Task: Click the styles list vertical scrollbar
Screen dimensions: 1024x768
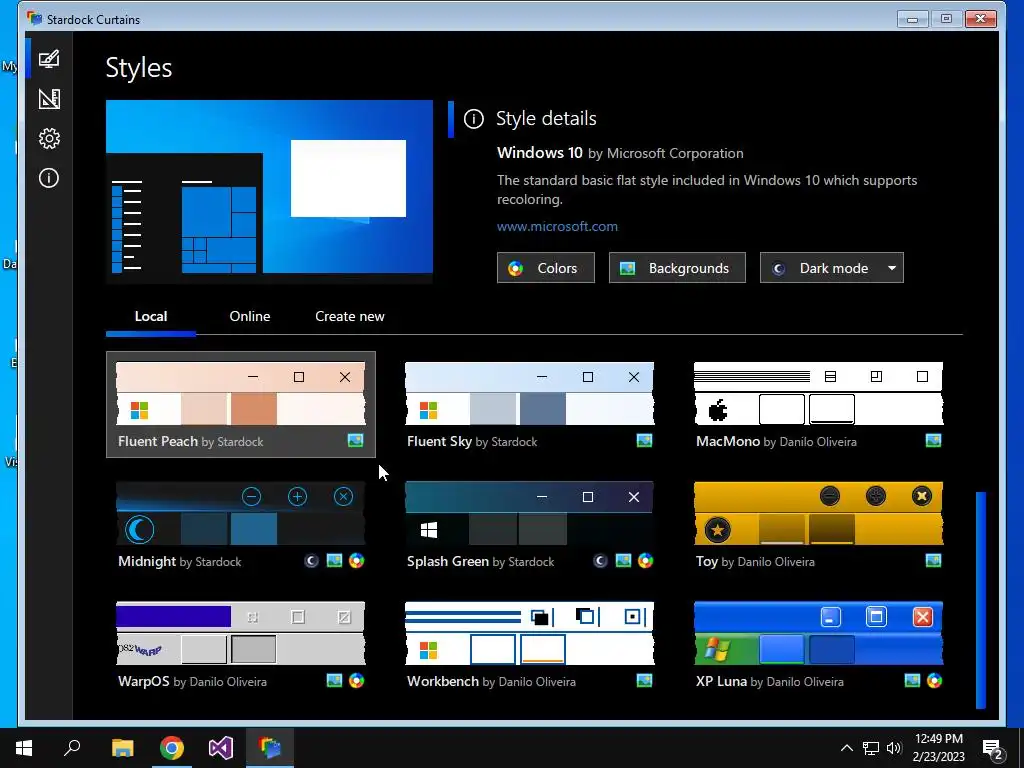Action: coord(980,600)
